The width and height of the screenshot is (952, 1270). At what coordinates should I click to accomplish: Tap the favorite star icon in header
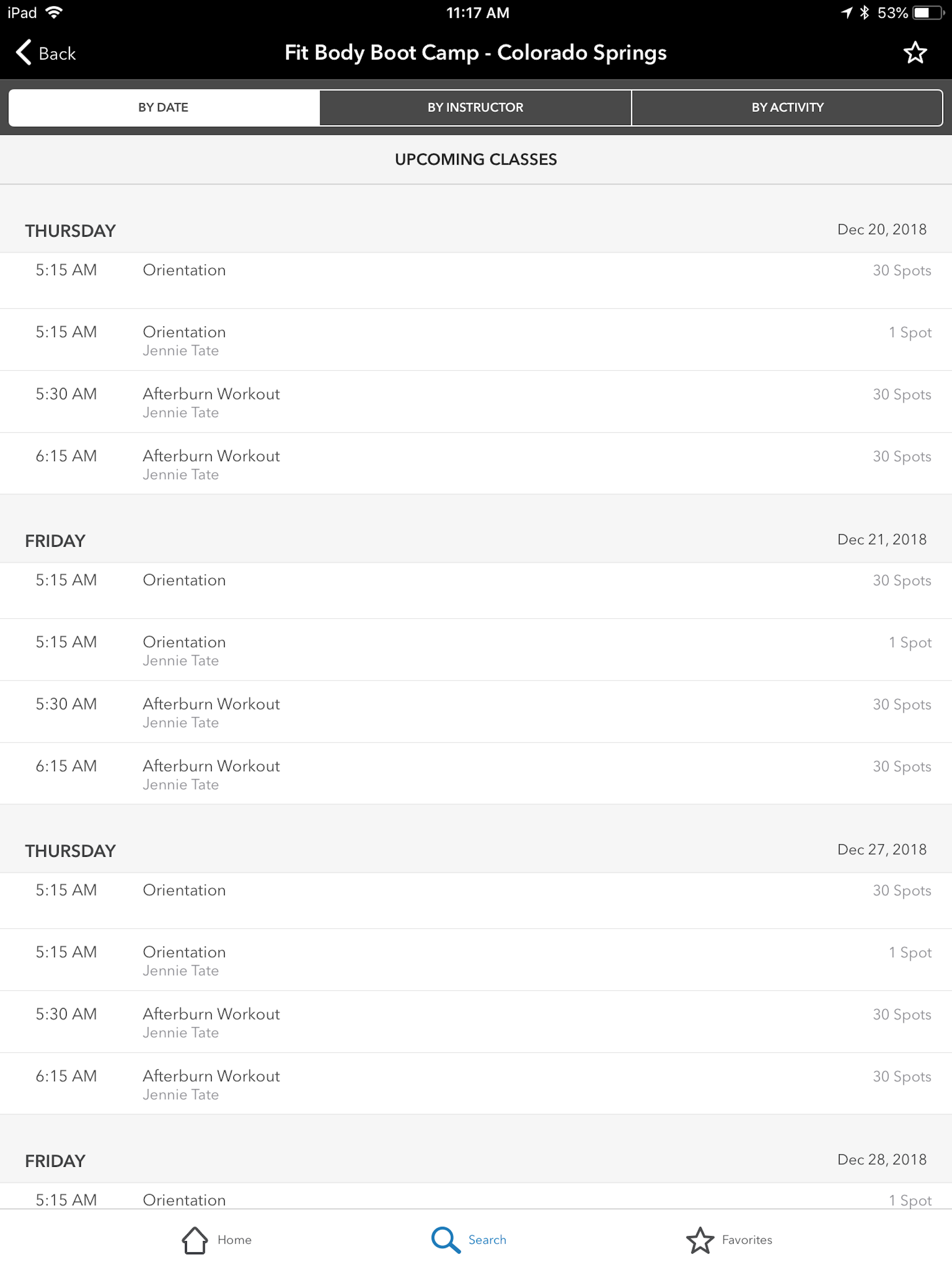(915, 53)
